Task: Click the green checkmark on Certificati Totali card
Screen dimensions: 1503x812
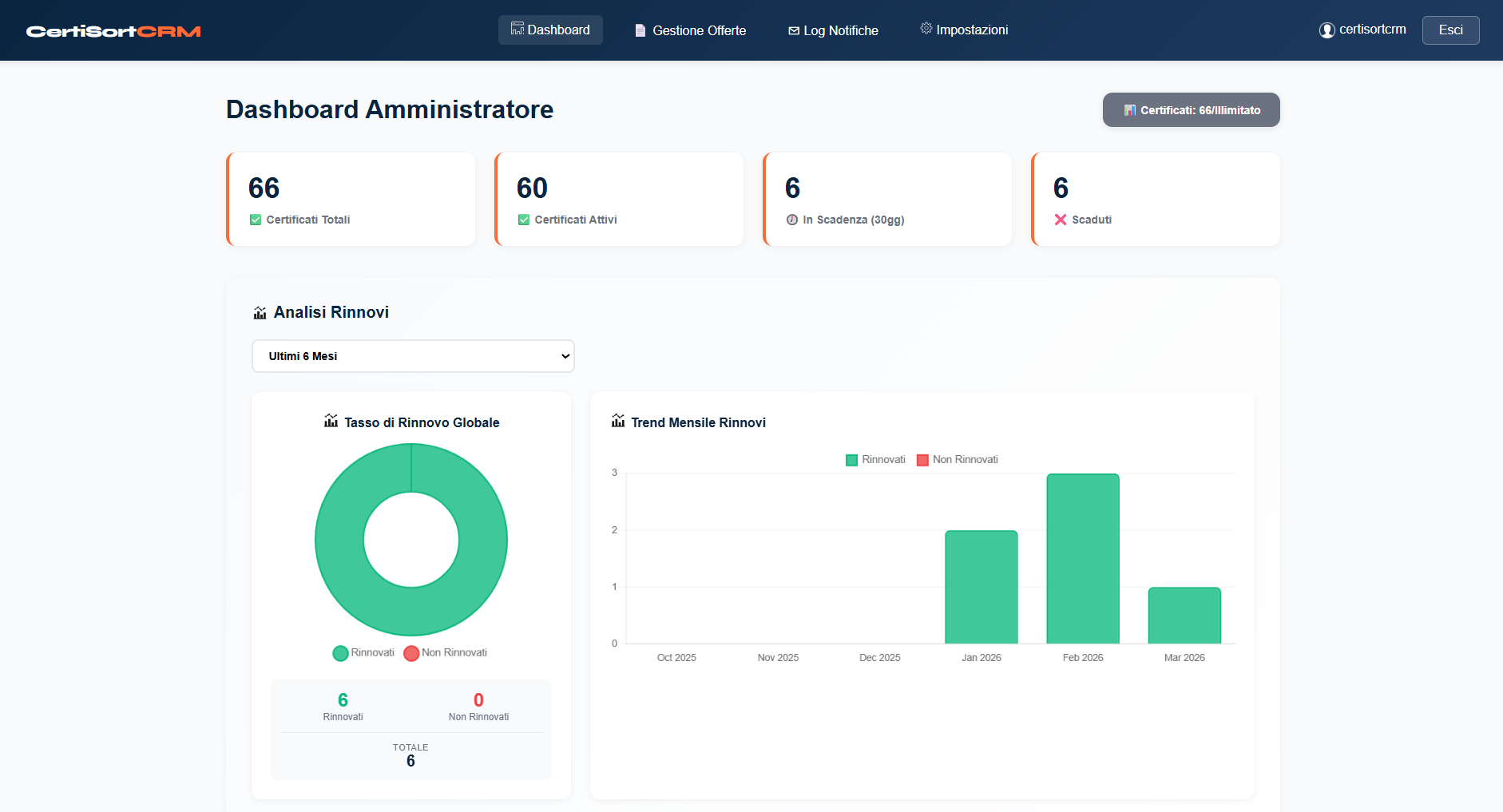Action: 256,218
